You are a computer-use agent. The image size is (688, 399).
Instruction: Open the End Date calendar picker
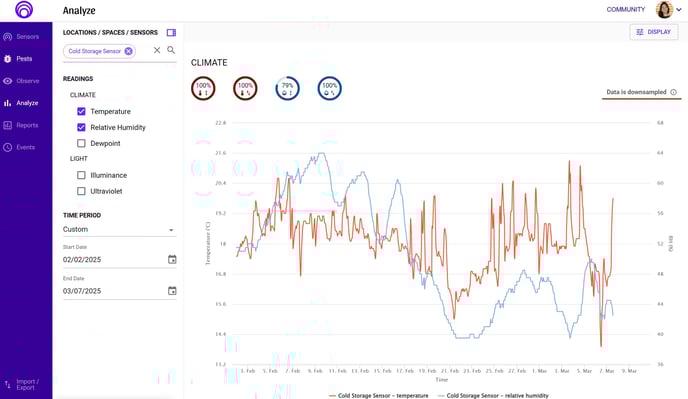coord(172,291)
